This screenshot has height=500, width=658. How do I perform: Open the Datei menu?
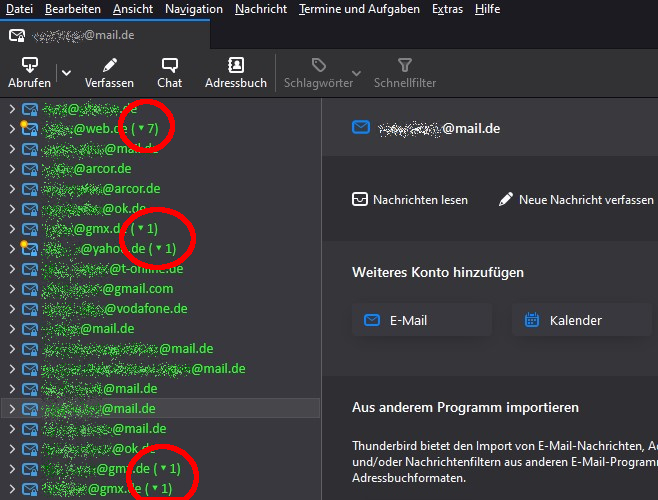coord(19,9)
